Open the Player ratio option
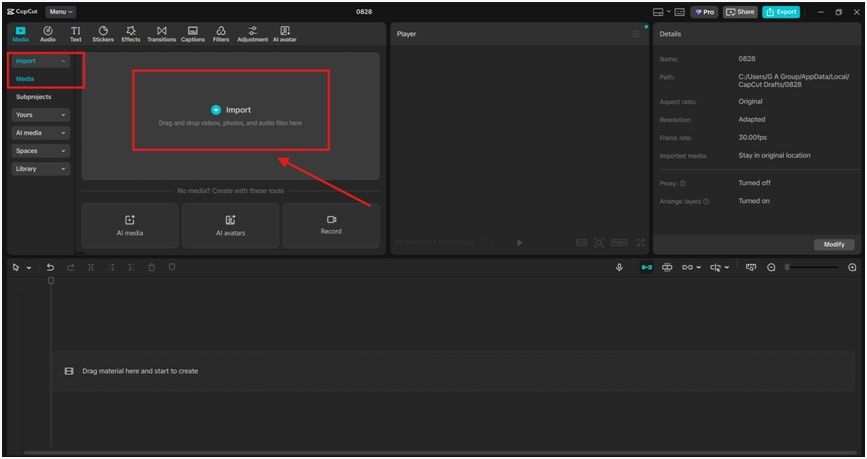The width and height of the screenshot is (867, 459). point(619,243)
